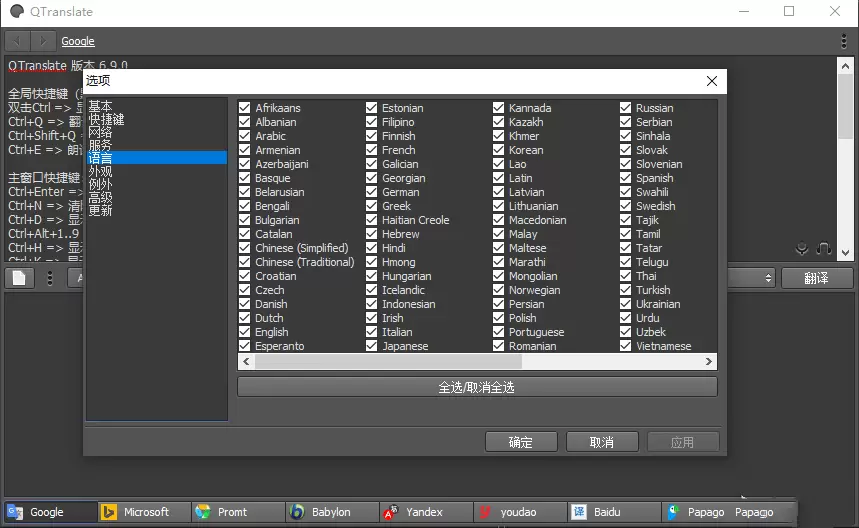
Task: Toggle the Arabic language checkbox
Action: click(x=244, y=135)
